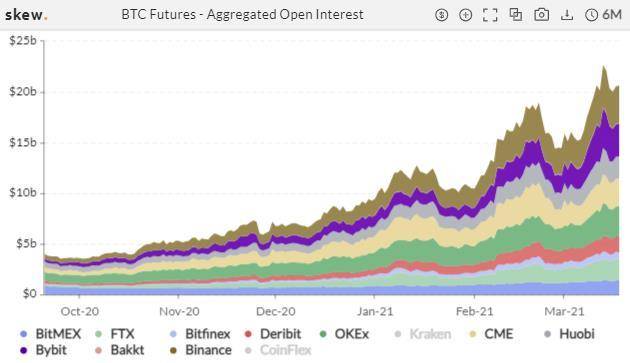
Task: Download the chart data
Action: 567,15
